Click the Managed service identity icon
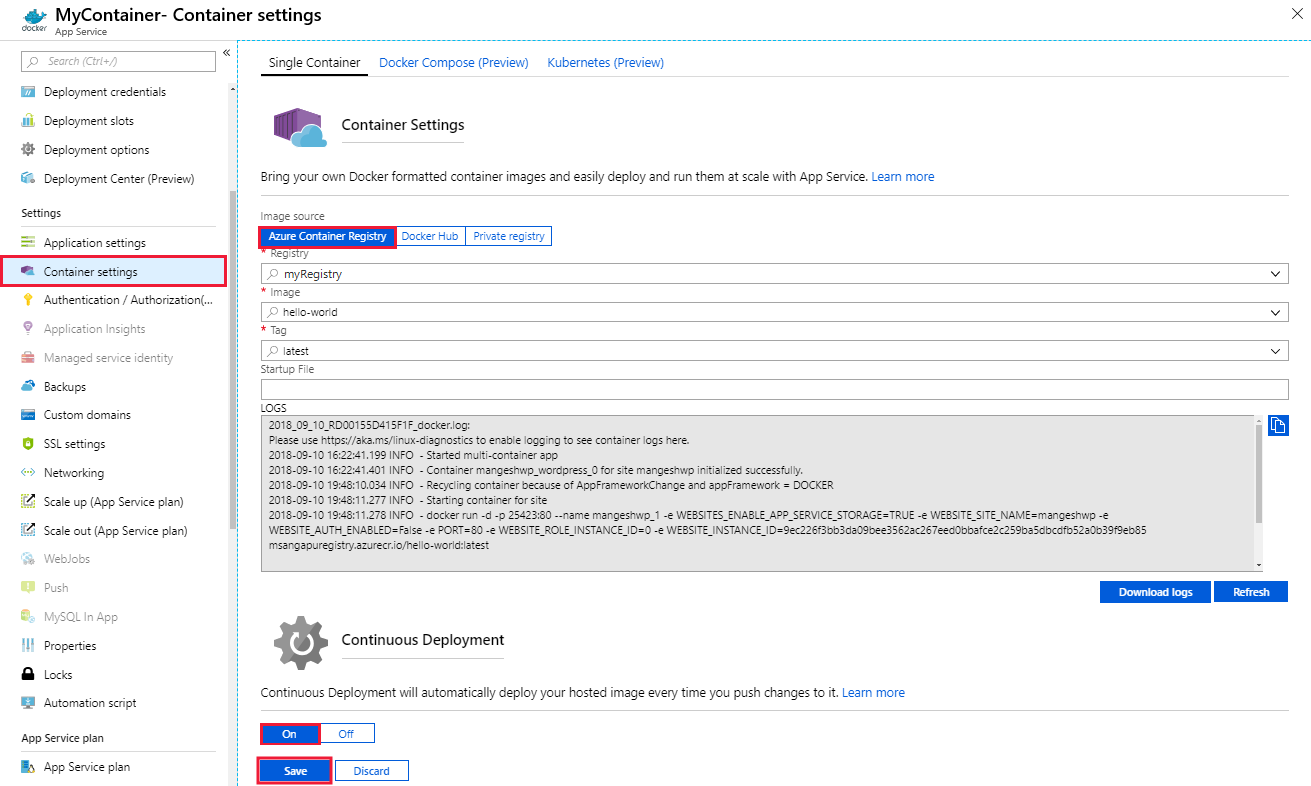Viewport: 1311px width, 786px height. 28,358
